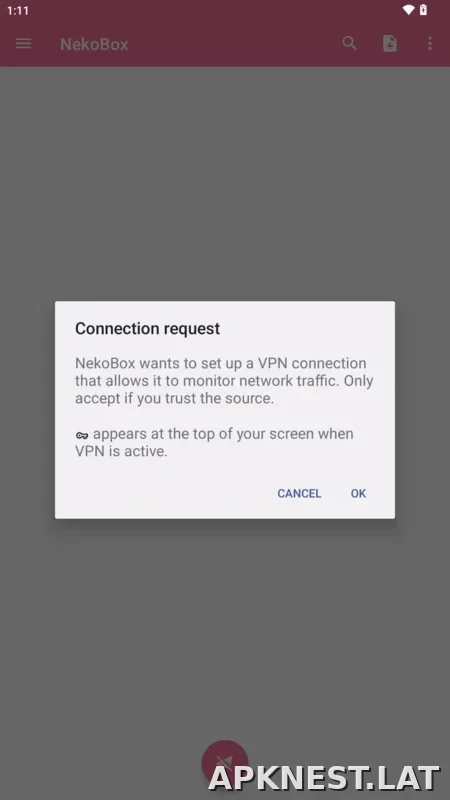450x800 pixels.
Task: Tap the paper plane connect button
Action: (x=225, y=763)
